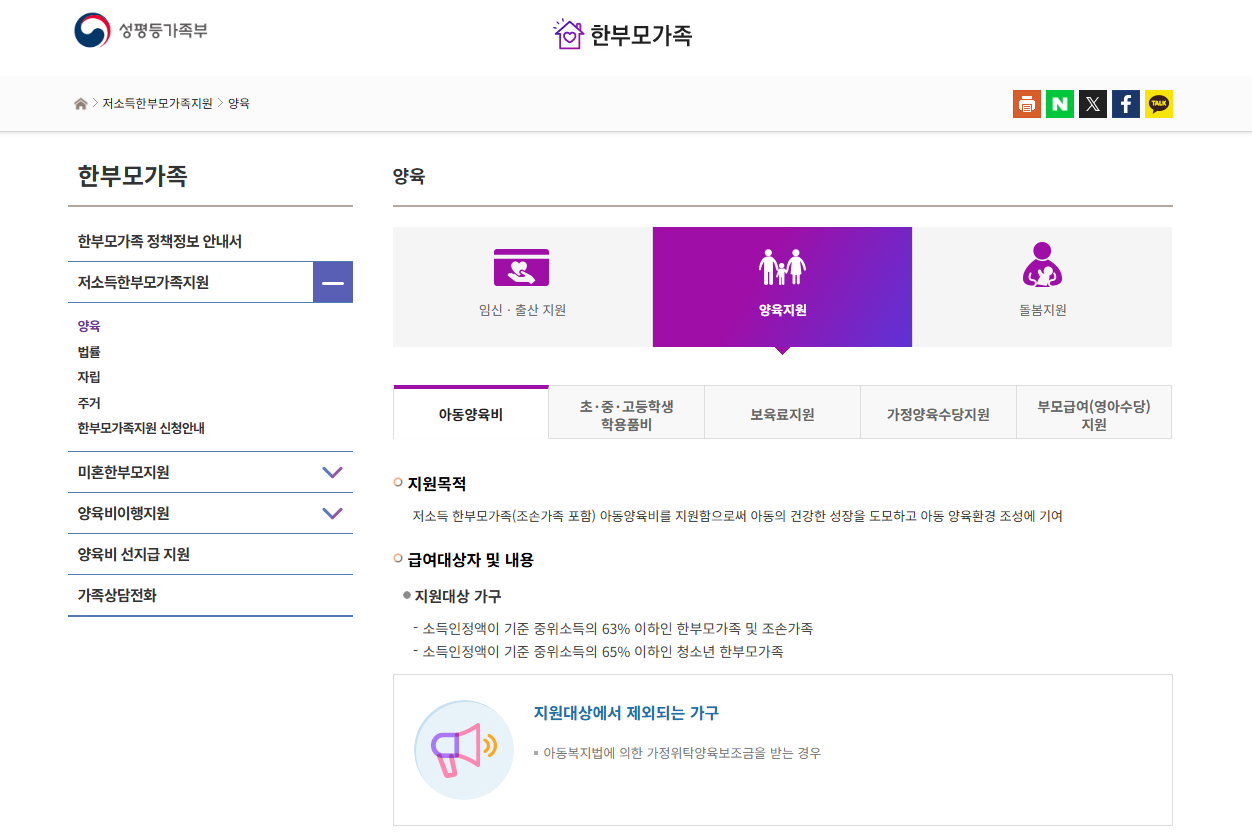Expand the 양육비이행지원 sidebar menu
The height and width of the screenshot is (839, 1252).
pyautogui.click(x=332, y=513)
